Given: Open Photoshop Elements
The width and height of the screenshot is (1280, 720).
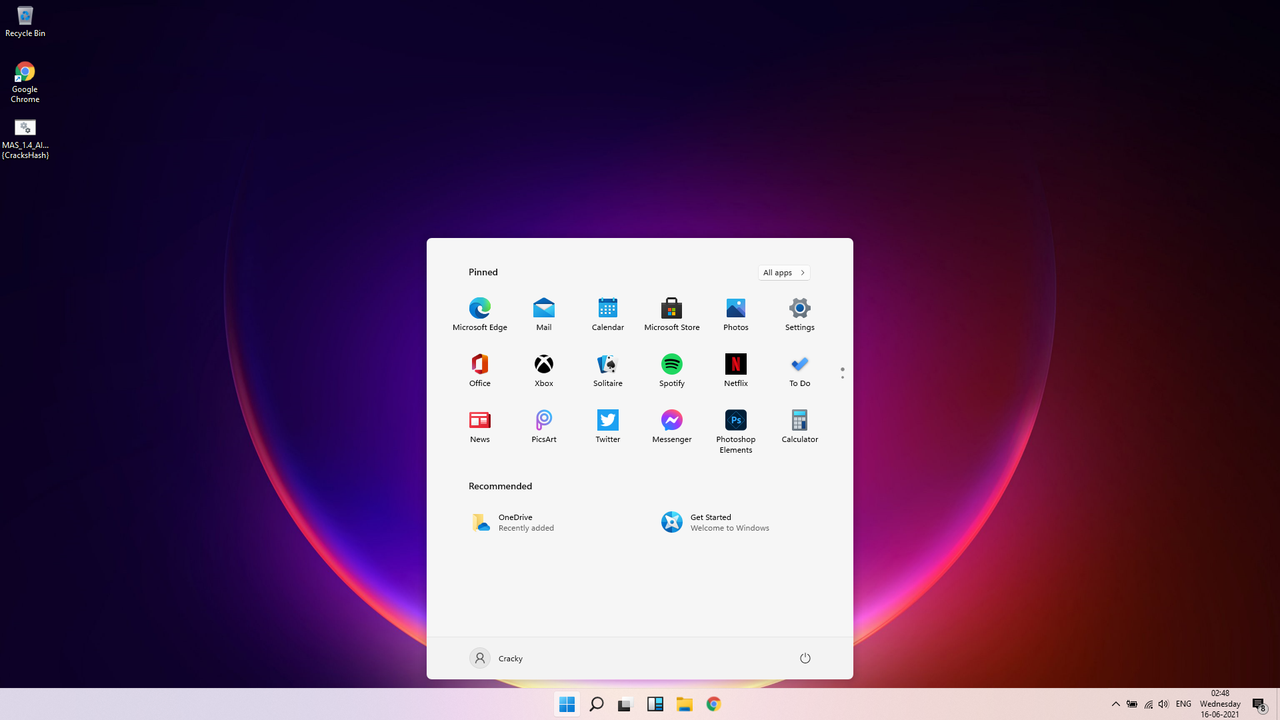Looking at the screenshot, I should coord(736,431).
